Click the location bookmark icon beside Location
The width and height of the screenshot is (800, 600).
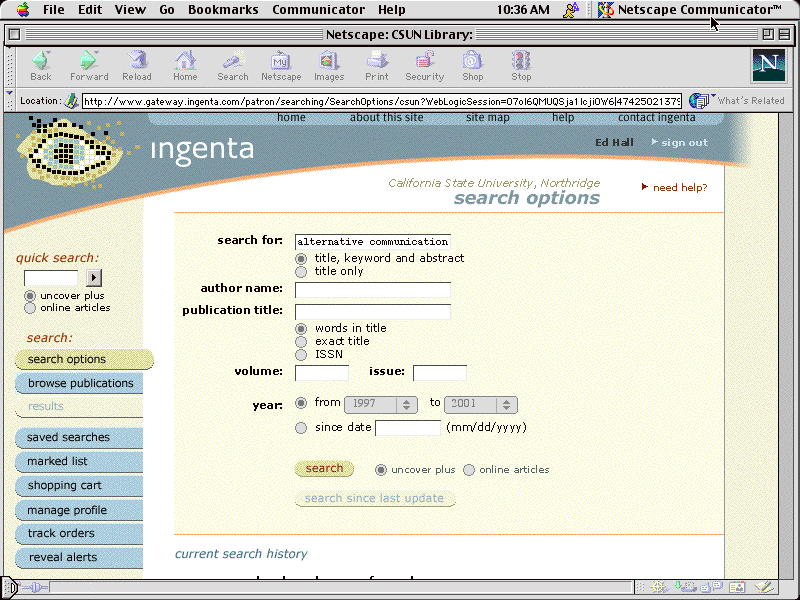71,101
